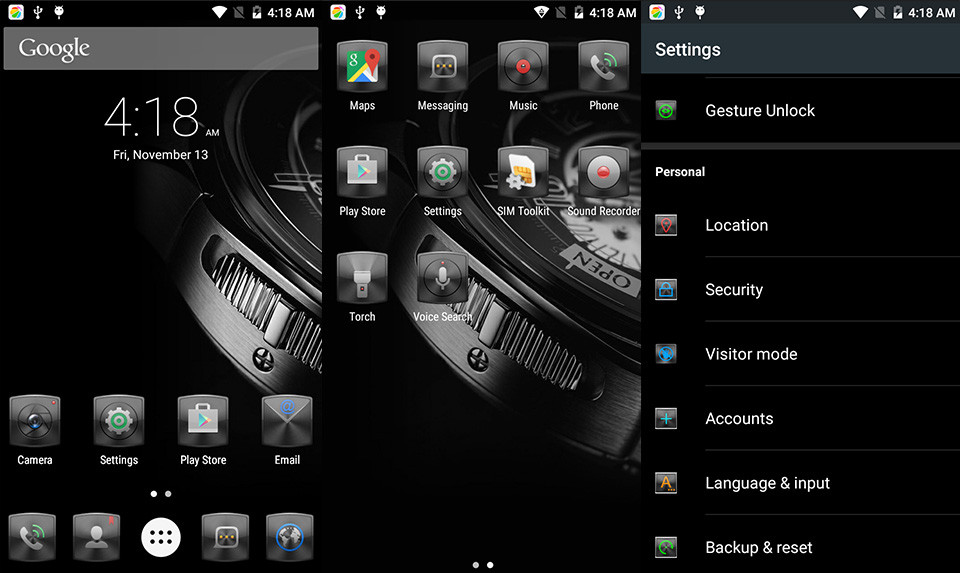Launch SIM Toolkit app
The width and height of the screenshot is (960, 573).
pyautogui.click(x=523, y=173)
